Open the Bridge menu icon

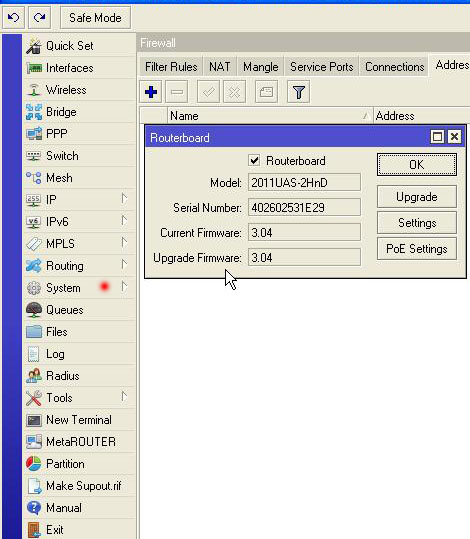[34, 112]
